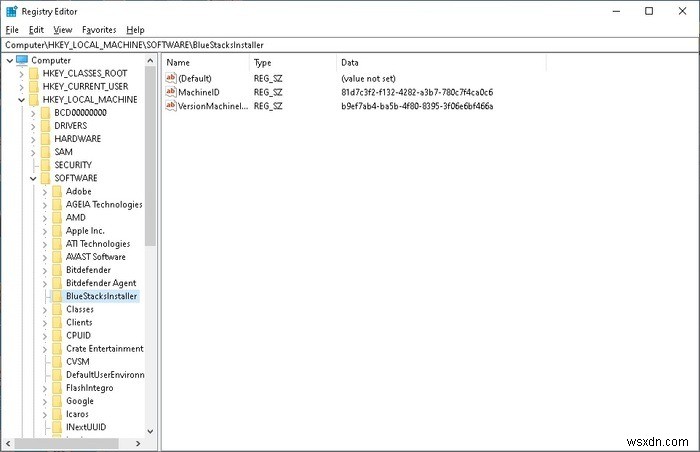Expand the BCD00000000 key
Viewport: 700px width, 452px height.
(33, 113)
